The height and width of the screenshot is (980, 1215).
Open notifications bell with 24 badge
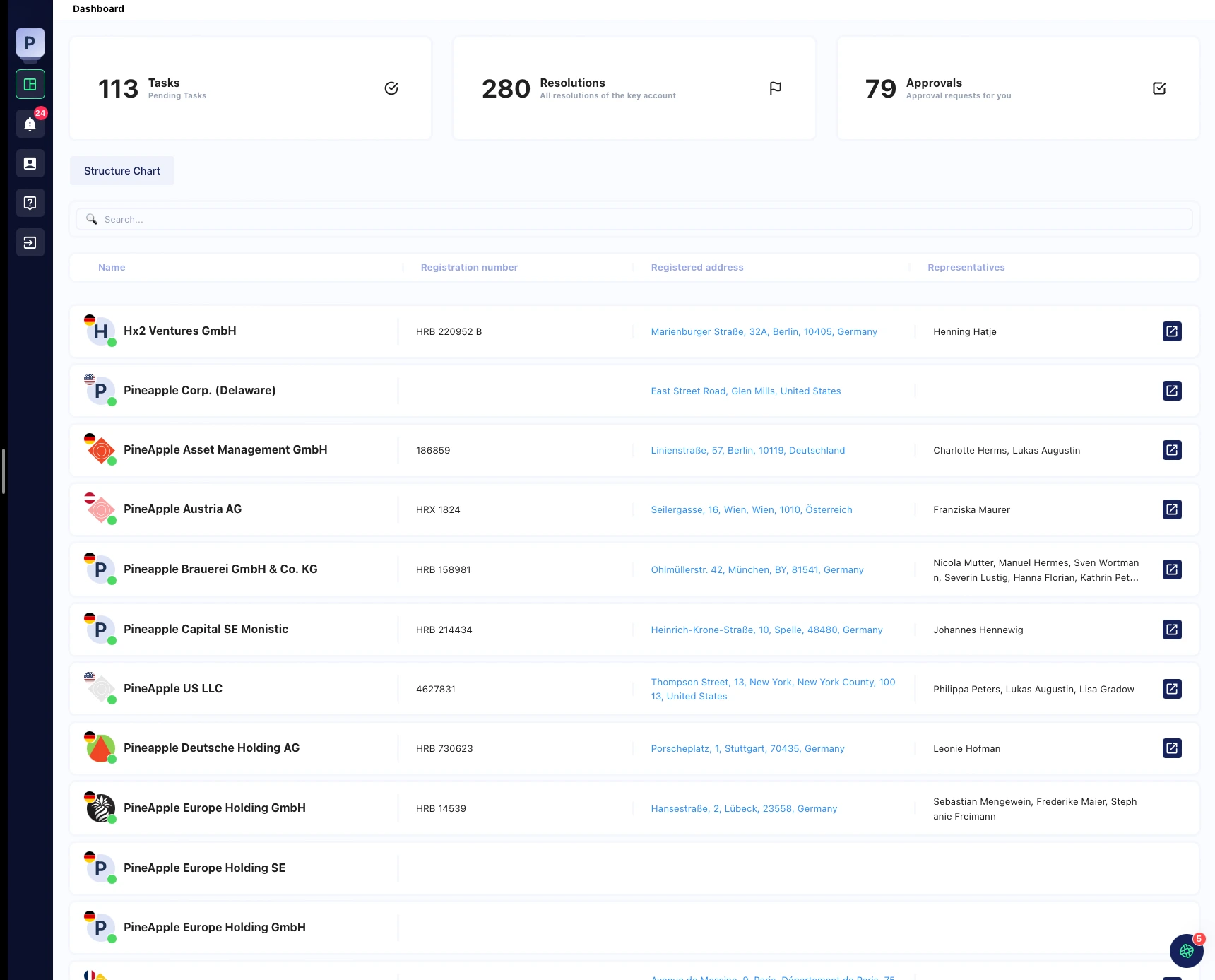tap(30, 124)
